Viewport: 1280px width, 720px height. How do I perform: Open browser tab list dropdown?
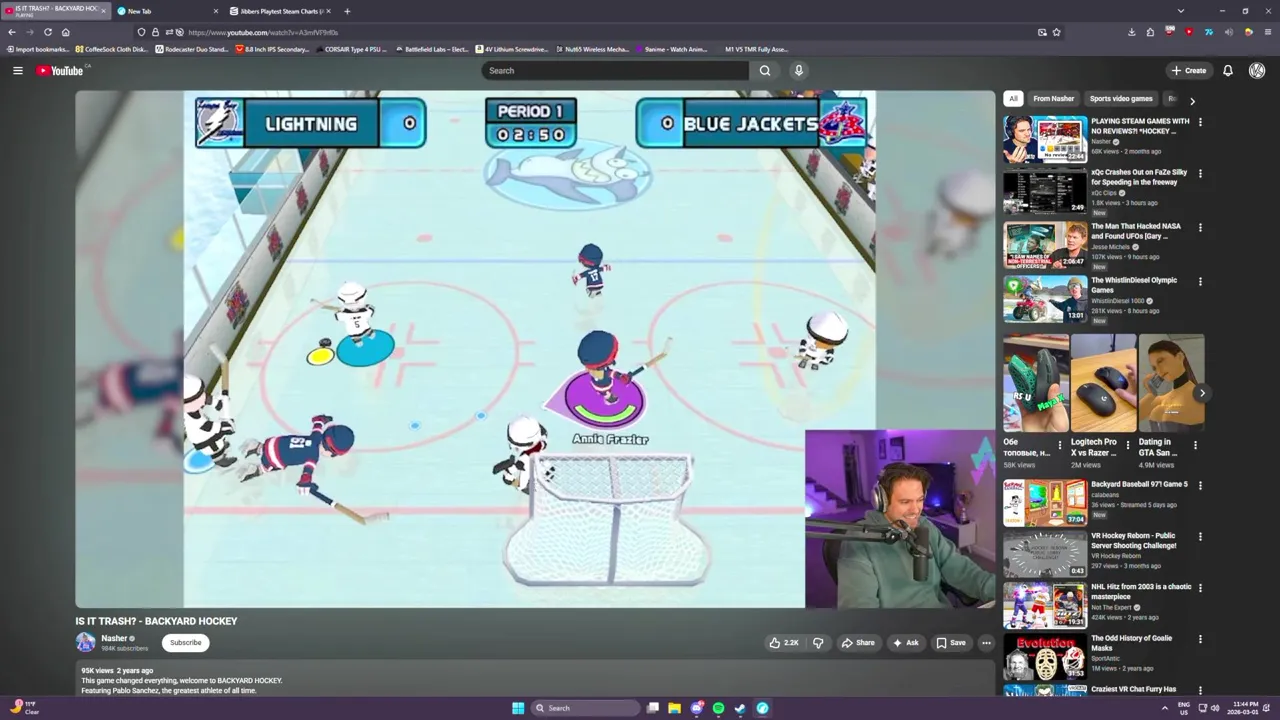coord(1181,11)
